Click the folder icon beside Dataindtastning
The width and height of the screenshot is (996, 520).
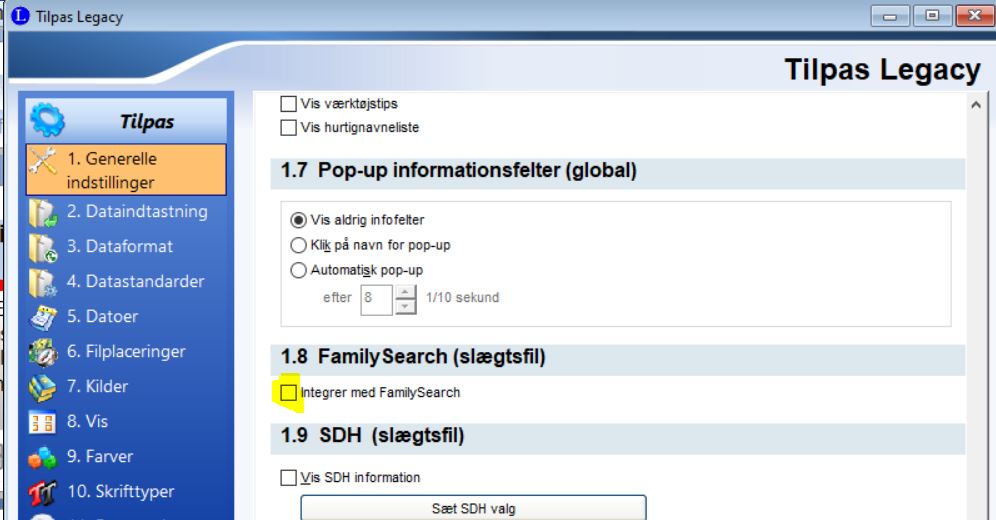[x=43, y=213]
